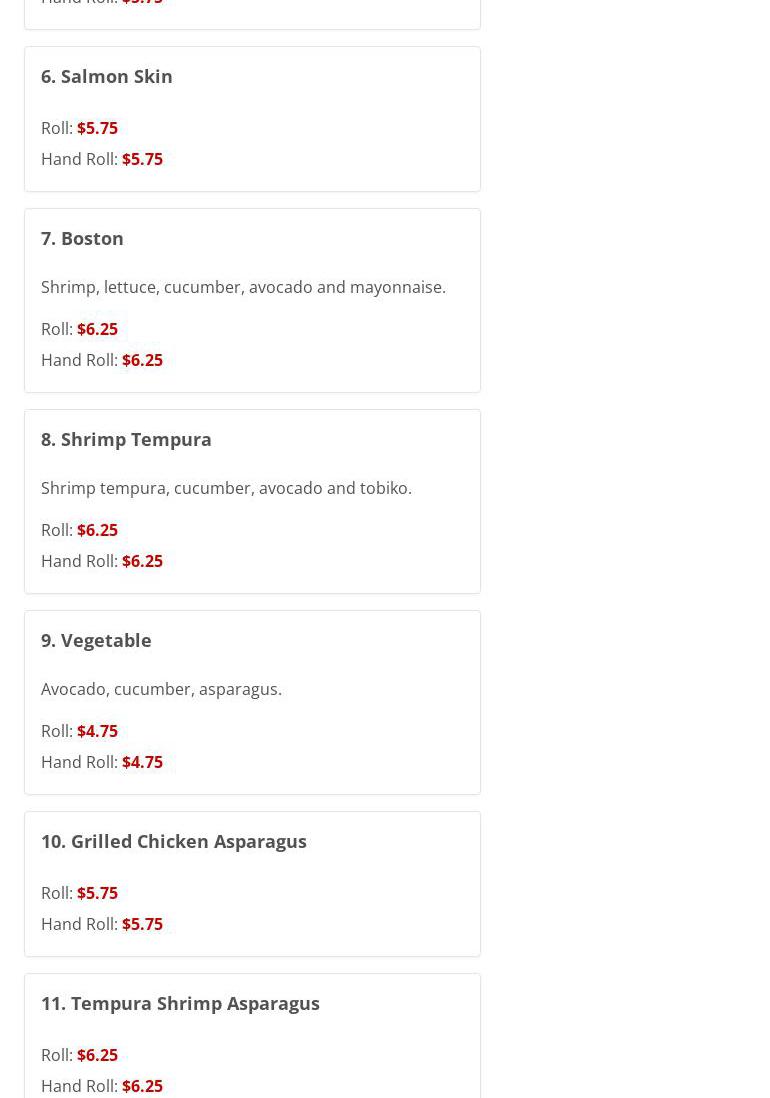This screenshot has height=1098, width=770.
Task: Pick the Boston Roll $6.25 option
Action: [x=97, y=329]
